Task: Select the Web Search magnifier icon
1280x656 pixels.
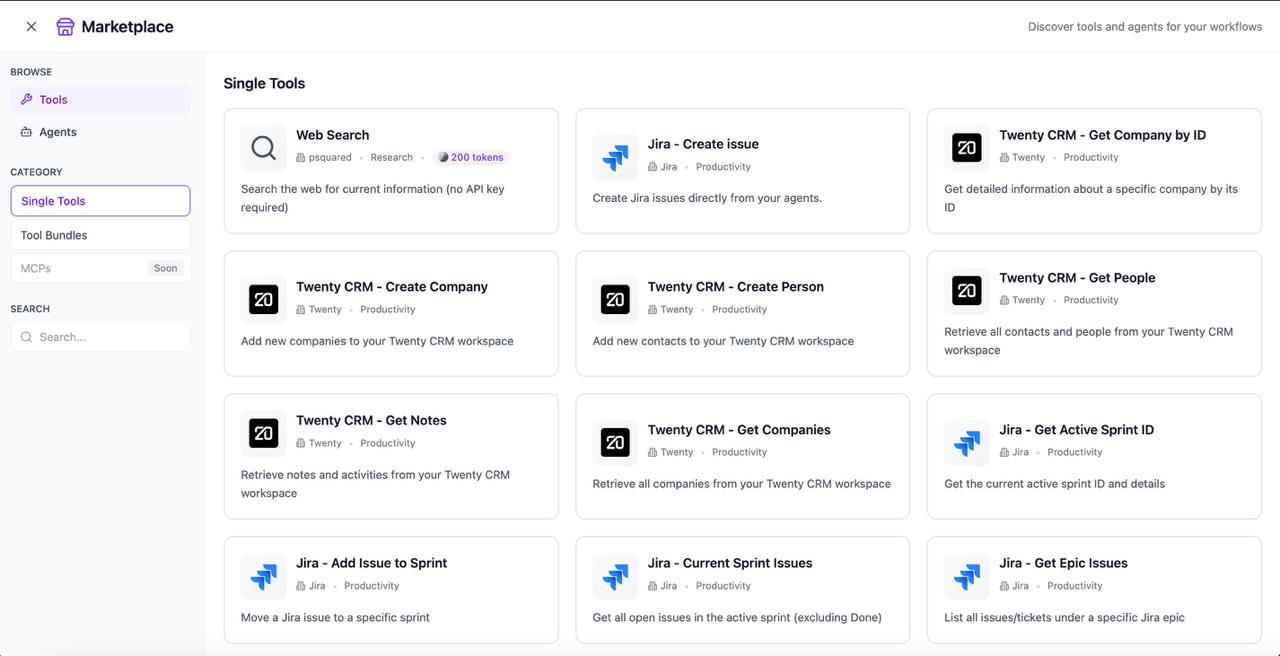Action: [x=263, y=147]
